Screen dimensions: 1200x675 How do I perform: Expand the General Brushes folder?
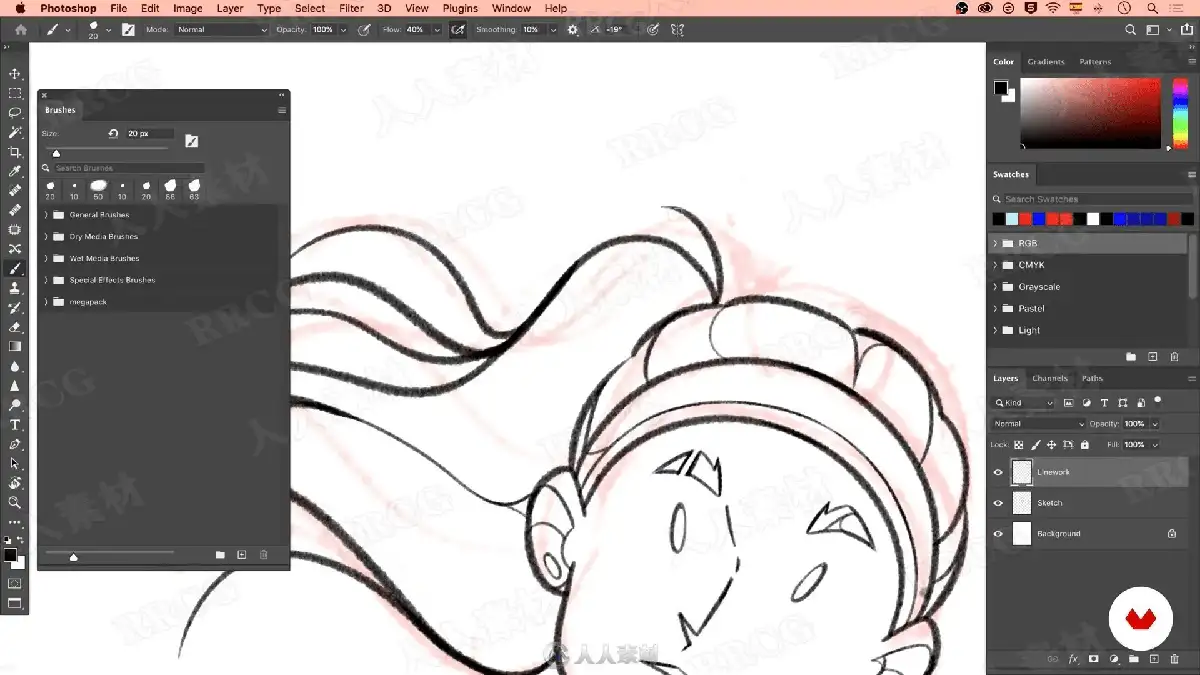(46, 215)
